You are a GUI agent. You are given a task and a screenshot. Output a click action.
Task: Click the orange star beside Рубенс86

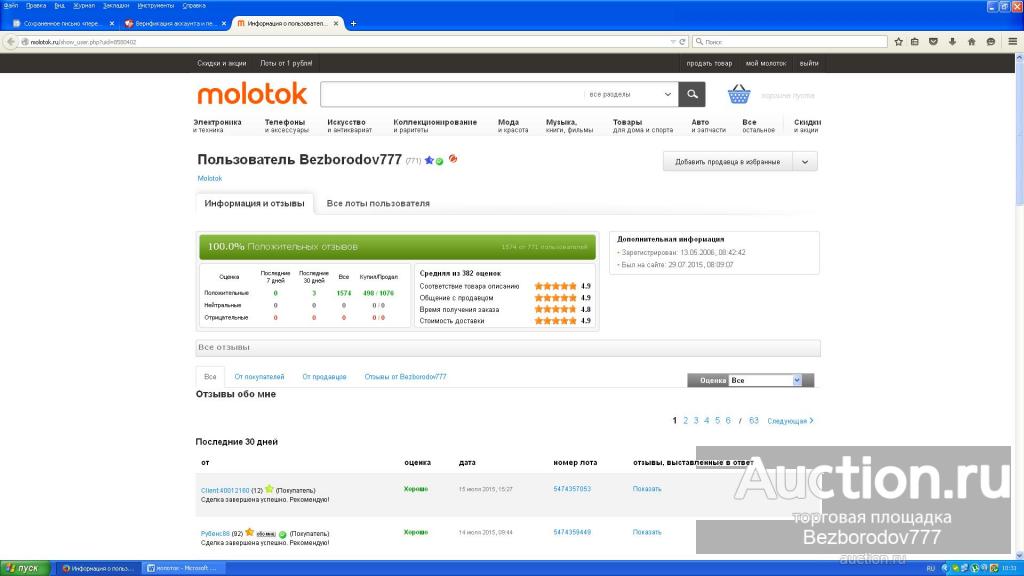tap(249, 532)
